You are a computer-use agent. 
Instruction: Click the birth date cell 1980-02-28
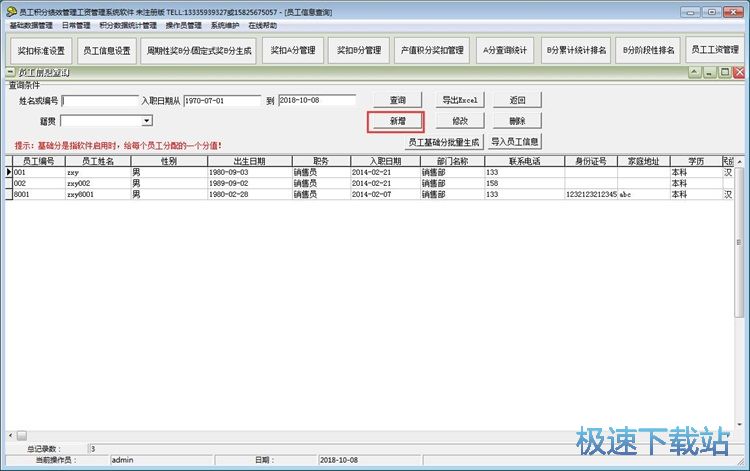coord(250,194)
